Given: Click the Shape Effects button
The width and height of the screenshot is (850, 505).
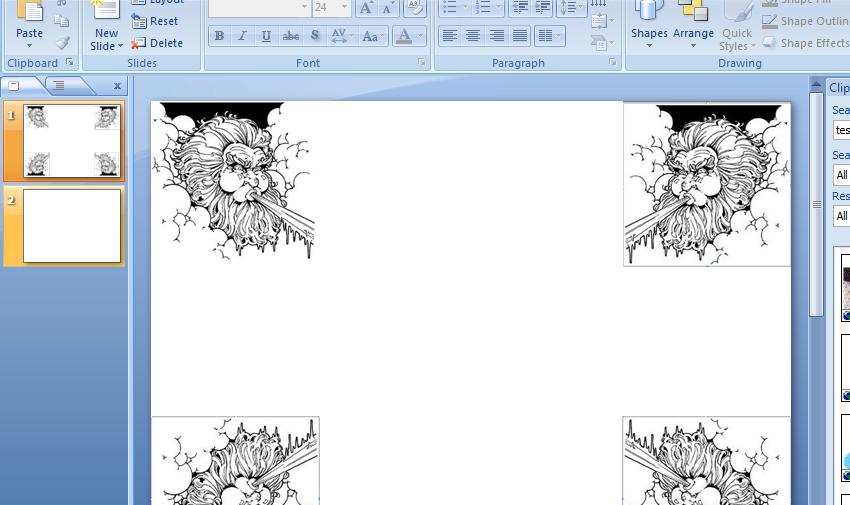Looking at the screenshot, I should pos(805,43).
